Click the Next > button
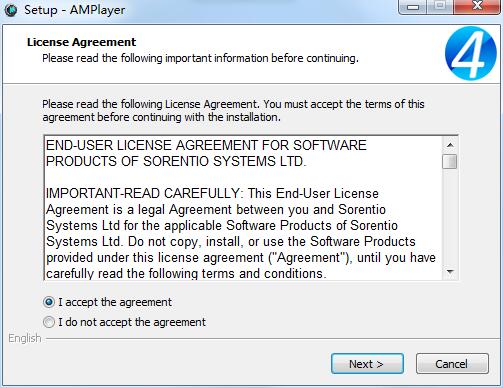Image resolution: width=503 pixels, height=388 pixels. coord(367,364)
